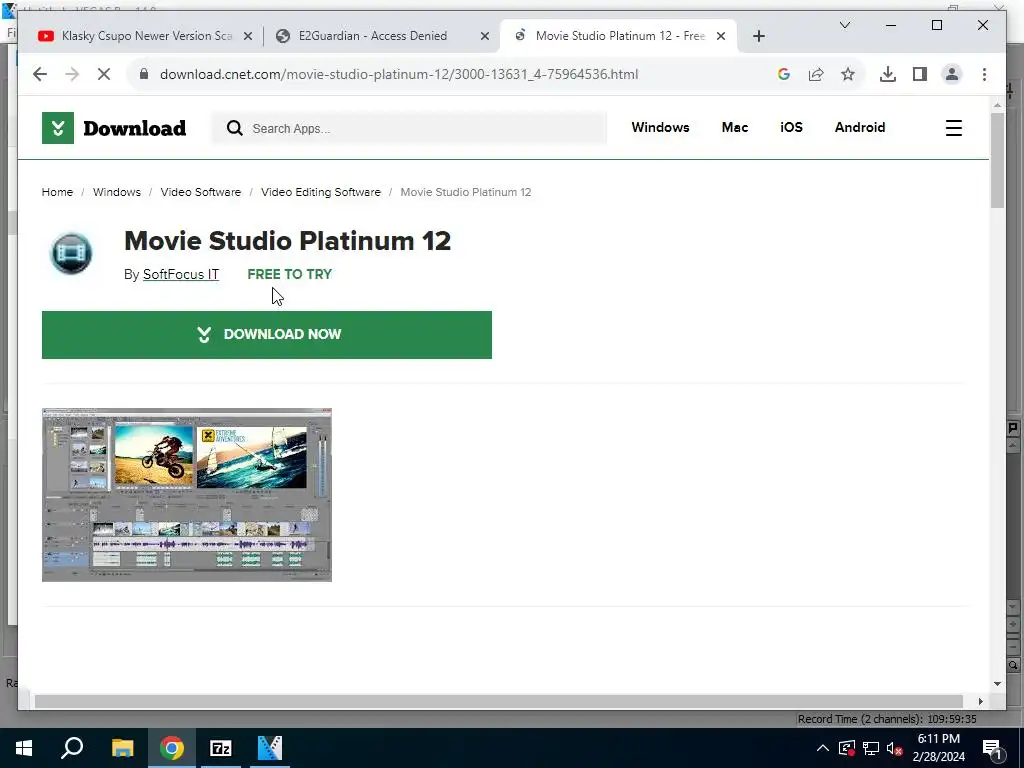Open a new browser tab

[x=758, y=36]
